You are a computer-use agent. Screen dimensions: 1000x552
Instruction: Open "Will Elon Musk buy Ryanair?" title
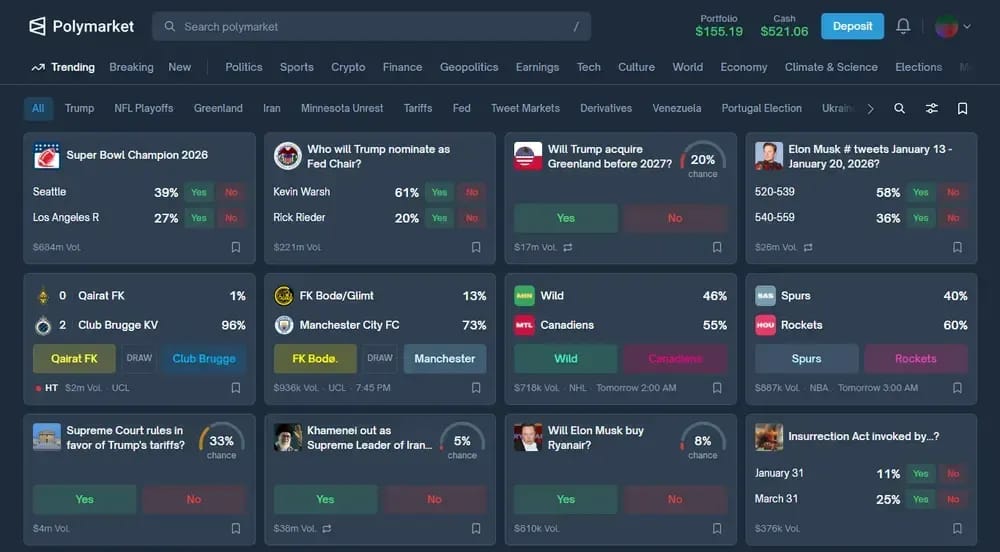point(596,438)
